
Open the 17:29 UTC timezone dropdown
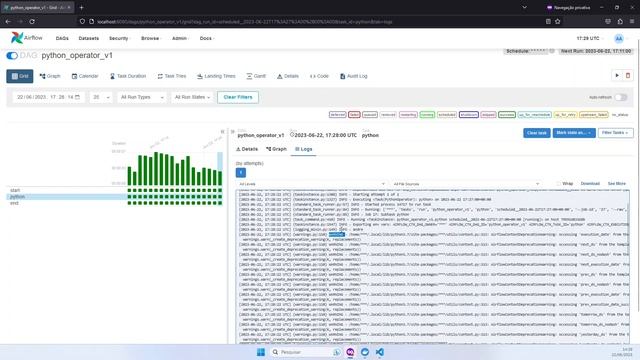[590, 38]
